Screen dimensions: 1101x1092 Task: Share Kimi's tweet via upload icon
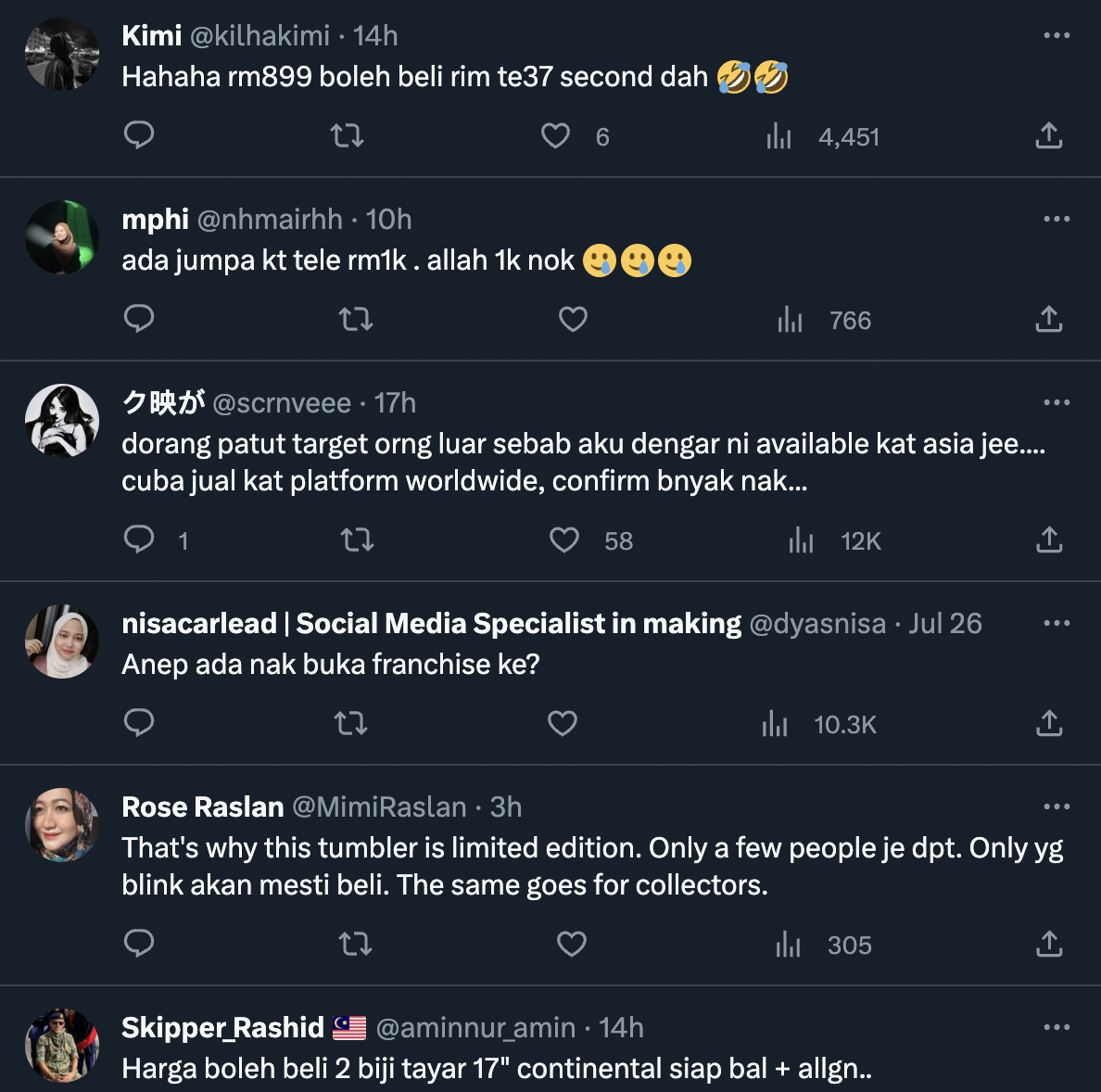point(1048,136)
